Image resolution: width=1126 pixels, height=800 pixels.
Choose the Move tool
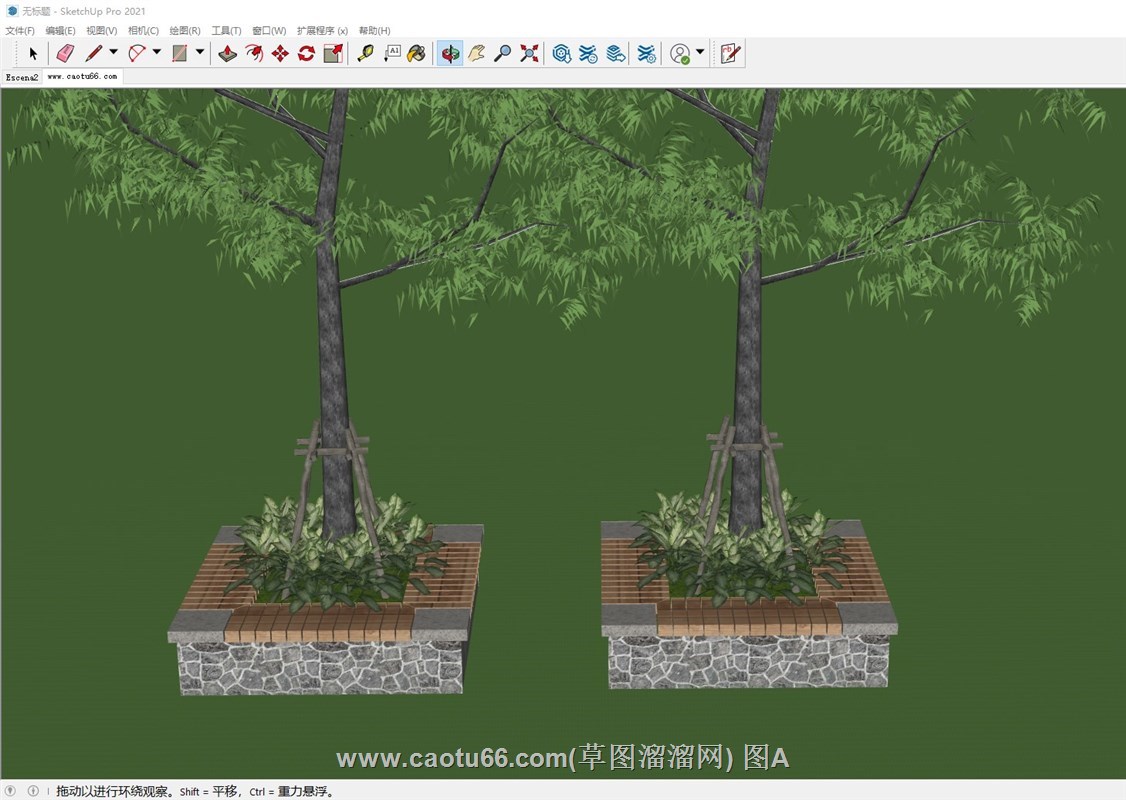click(x=280, y=54)
